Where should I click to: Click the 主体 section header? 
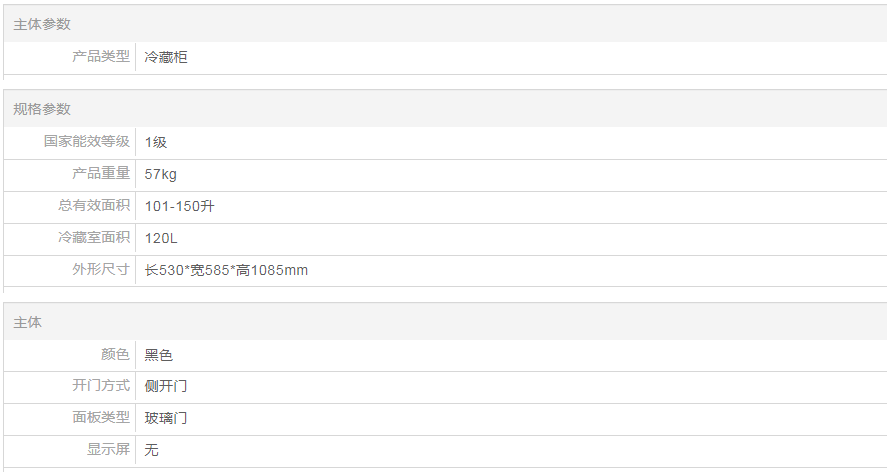click(28, 323)
